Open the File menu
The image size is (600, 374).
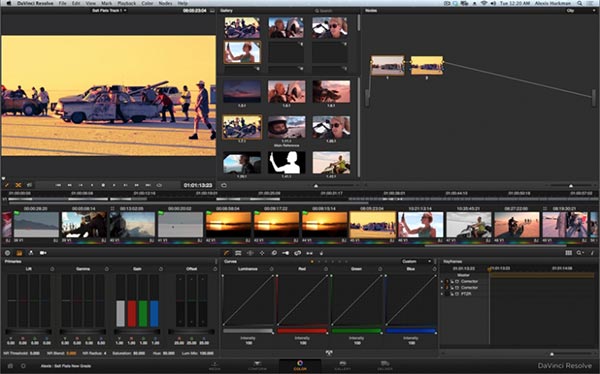coord(62,3)
